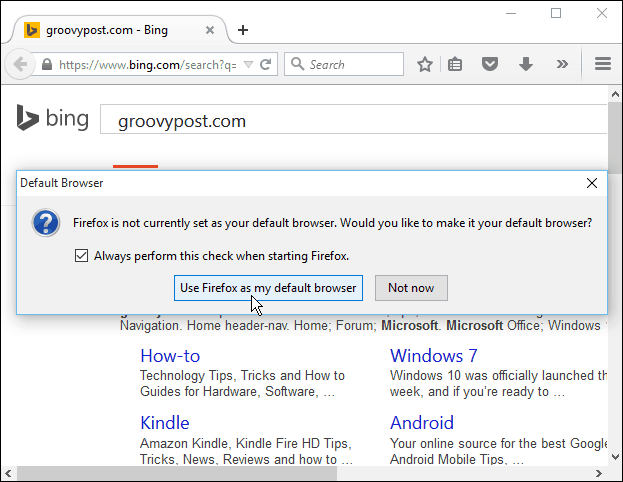Image resolution: width=623 pixels, height=482 pixels.
Task: Click the Bing favicon on the tab
Action: click(32, 30)
